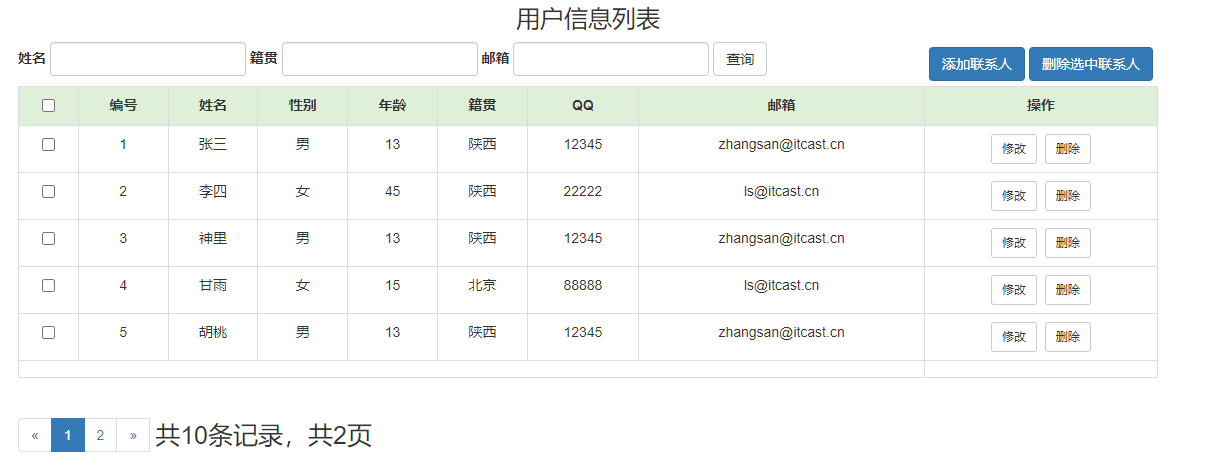Click the name cell 胡桃
Image resolution: width=1212 pixels, height=465 pixels.
(x=213, y=332)
